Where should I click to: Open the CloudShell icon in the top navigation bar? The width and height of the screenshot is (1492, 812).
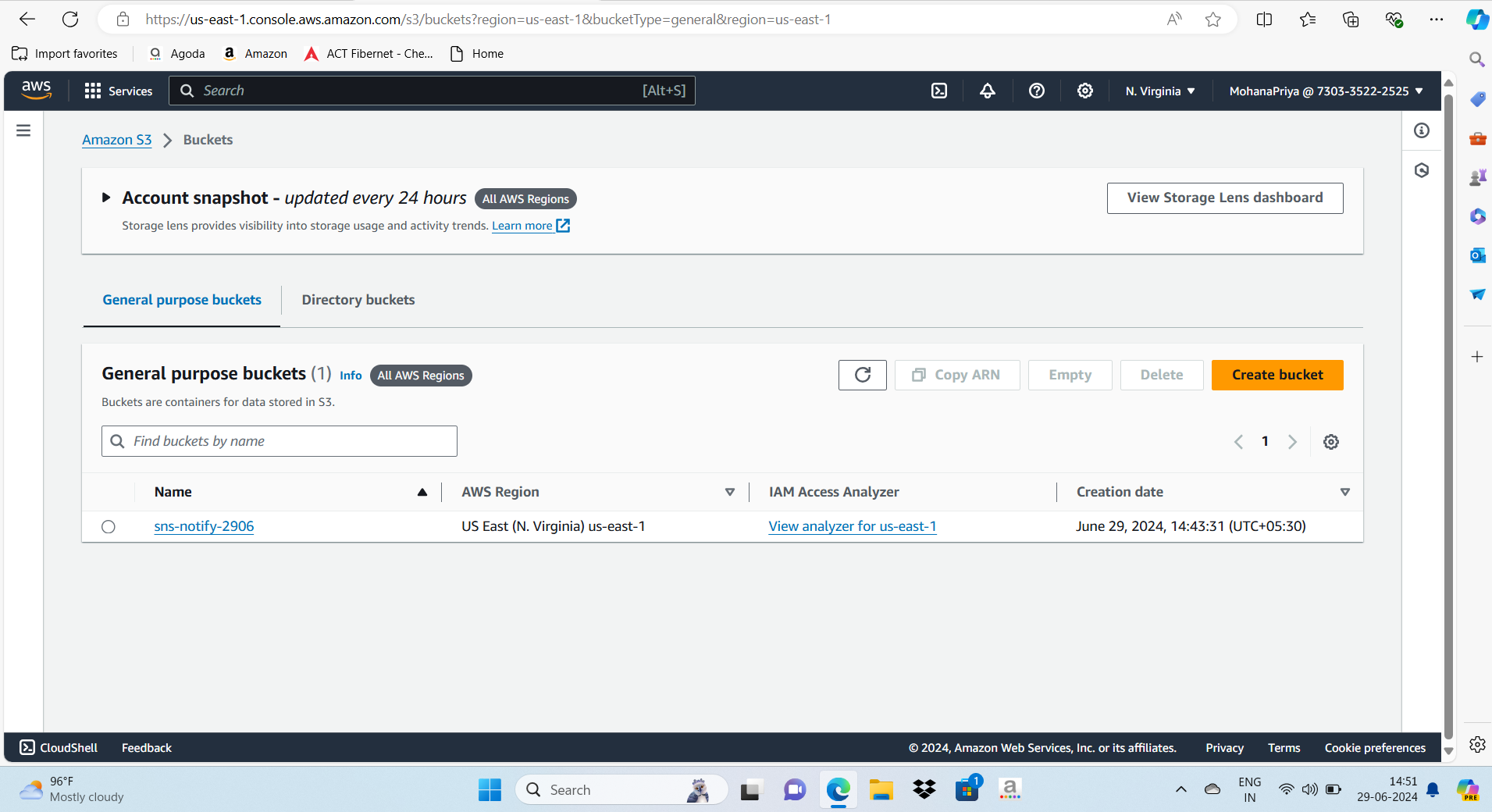(939, 91)
